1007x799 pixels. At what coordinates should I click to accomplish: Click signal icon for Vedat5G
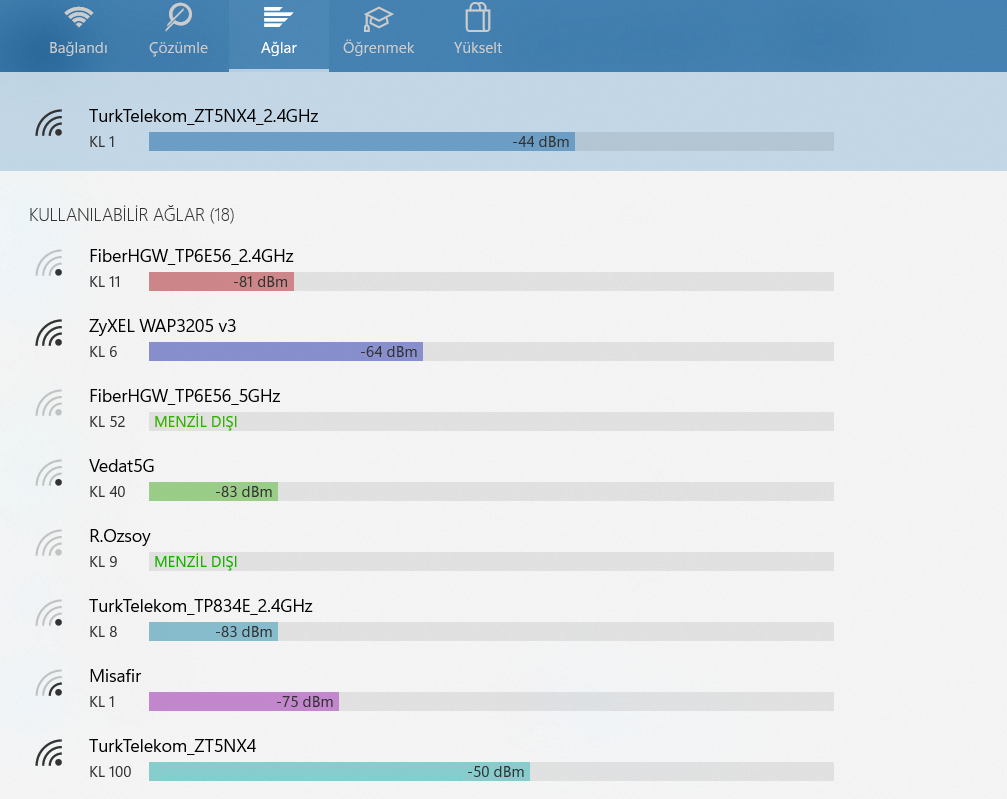coord(49,473)
